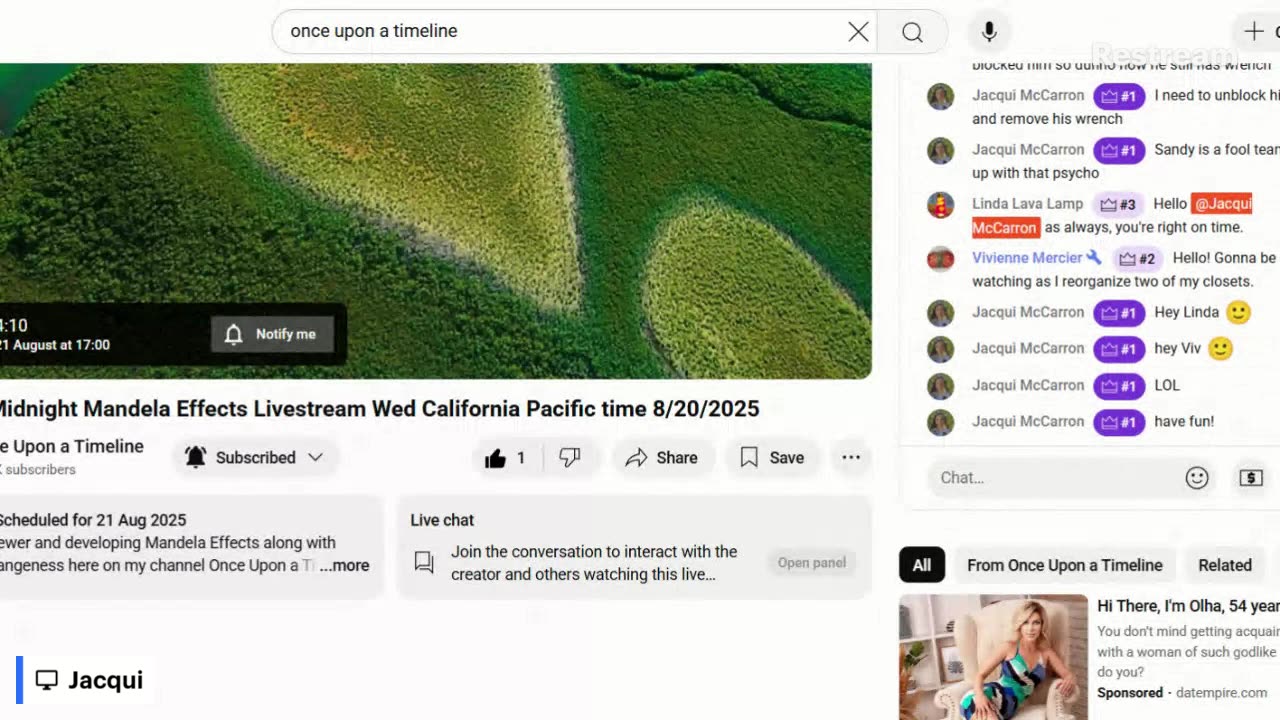This screenshot has height=720, width=1280.
Task: Click Scheduled for 21 Aug 2025 text
Action: click(x=93, y=520)
